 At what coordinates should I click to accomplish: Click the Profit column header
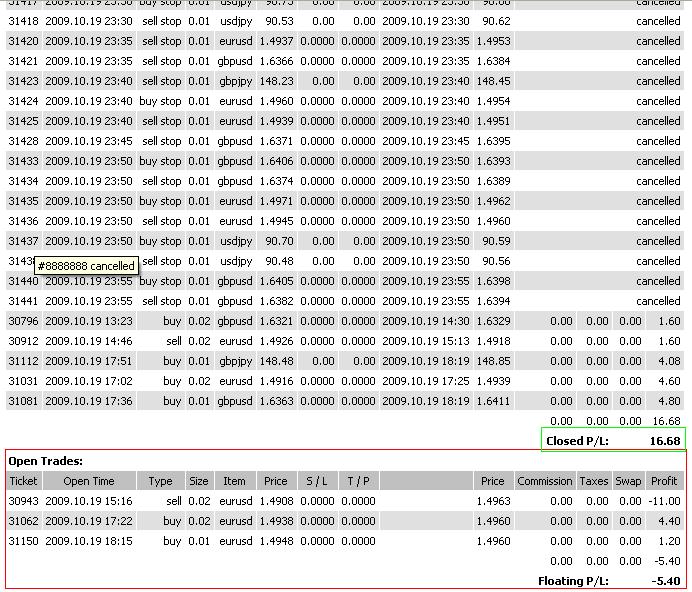tap(664, 481)
